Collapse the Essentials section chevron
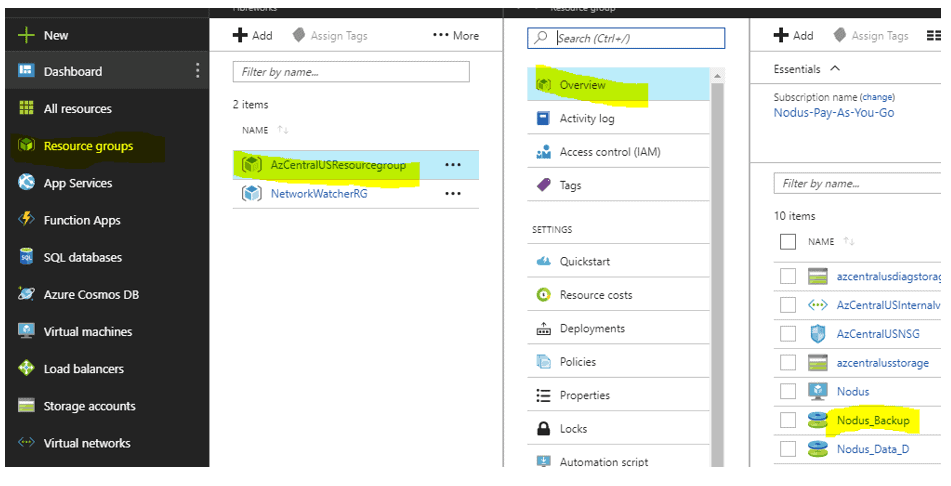951x486 pixels. pos(835,68)
